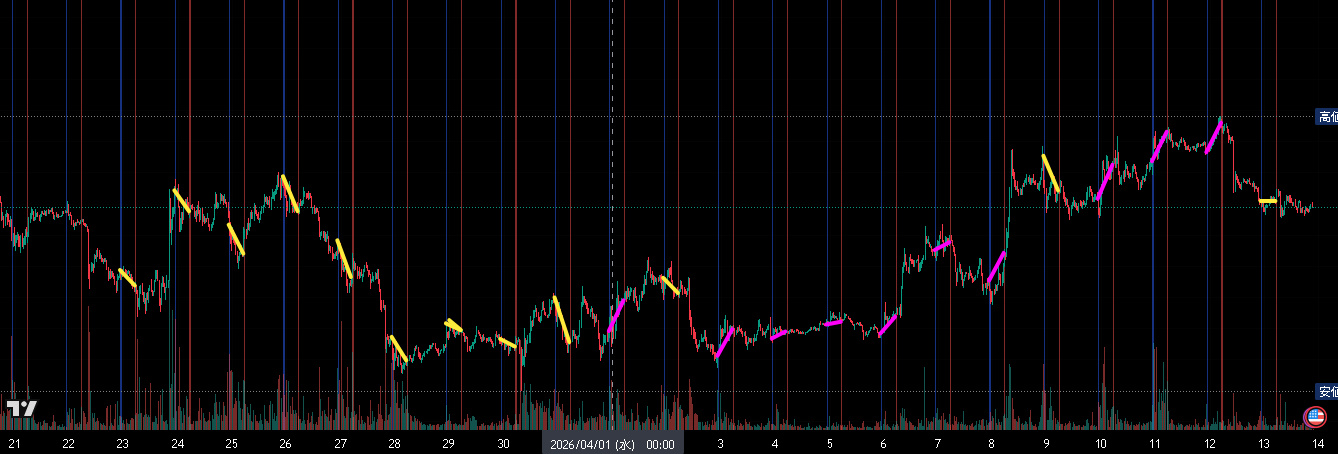Select date 23 on the time axis
The image size is (1338, 454).
pos(122,444)
